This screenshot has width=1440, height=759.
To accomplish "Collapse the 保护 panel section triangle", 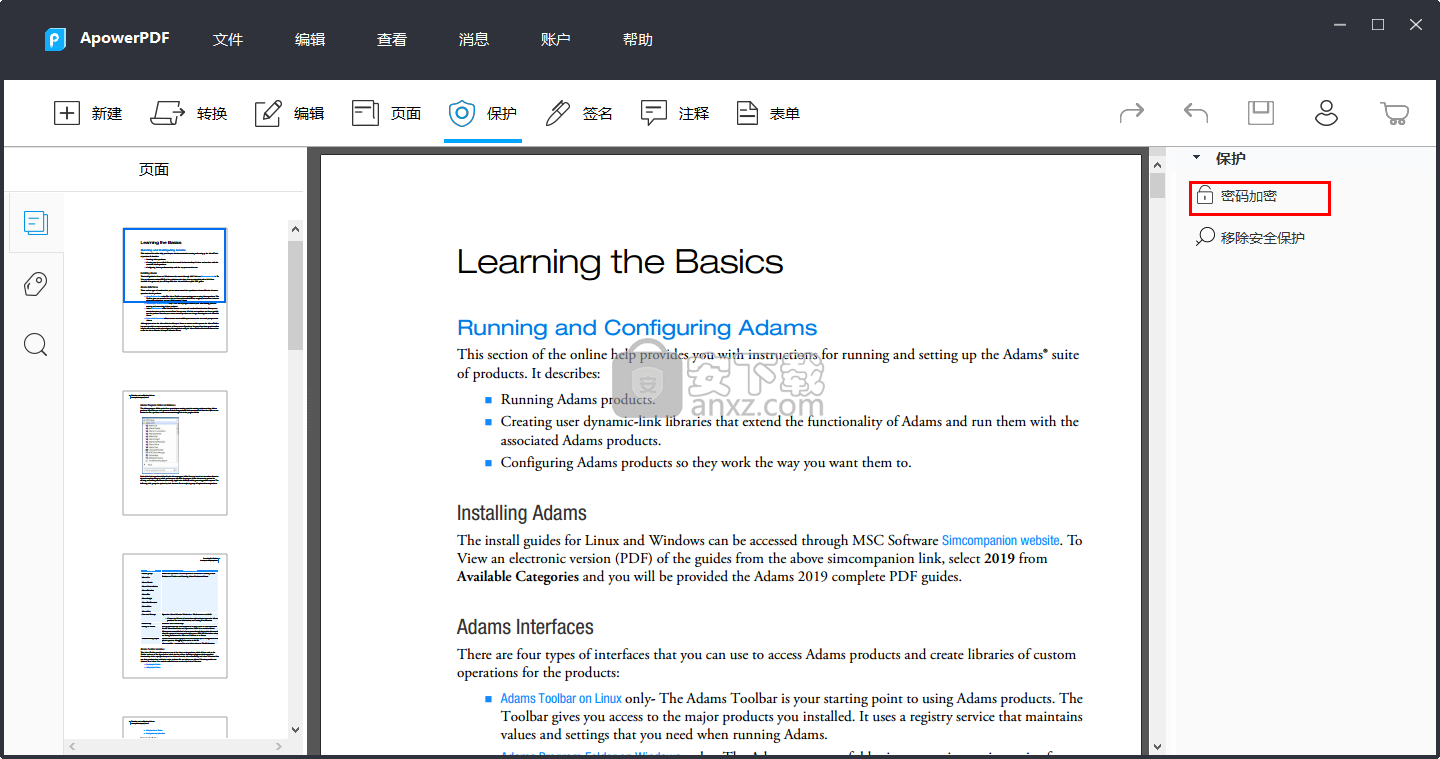I will 1196,158.
